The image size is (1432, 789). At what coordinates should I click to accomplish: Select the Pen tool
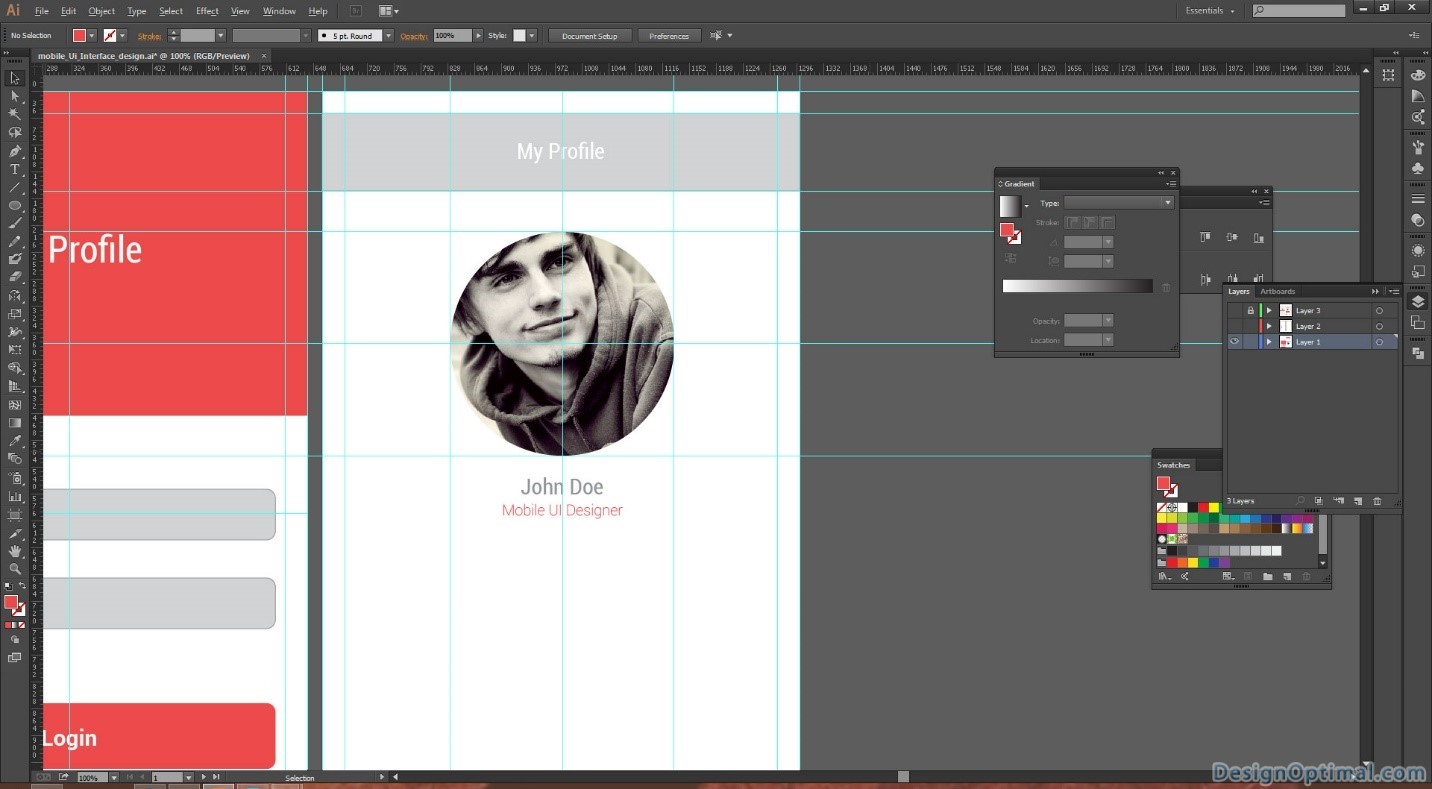[15, 151]
